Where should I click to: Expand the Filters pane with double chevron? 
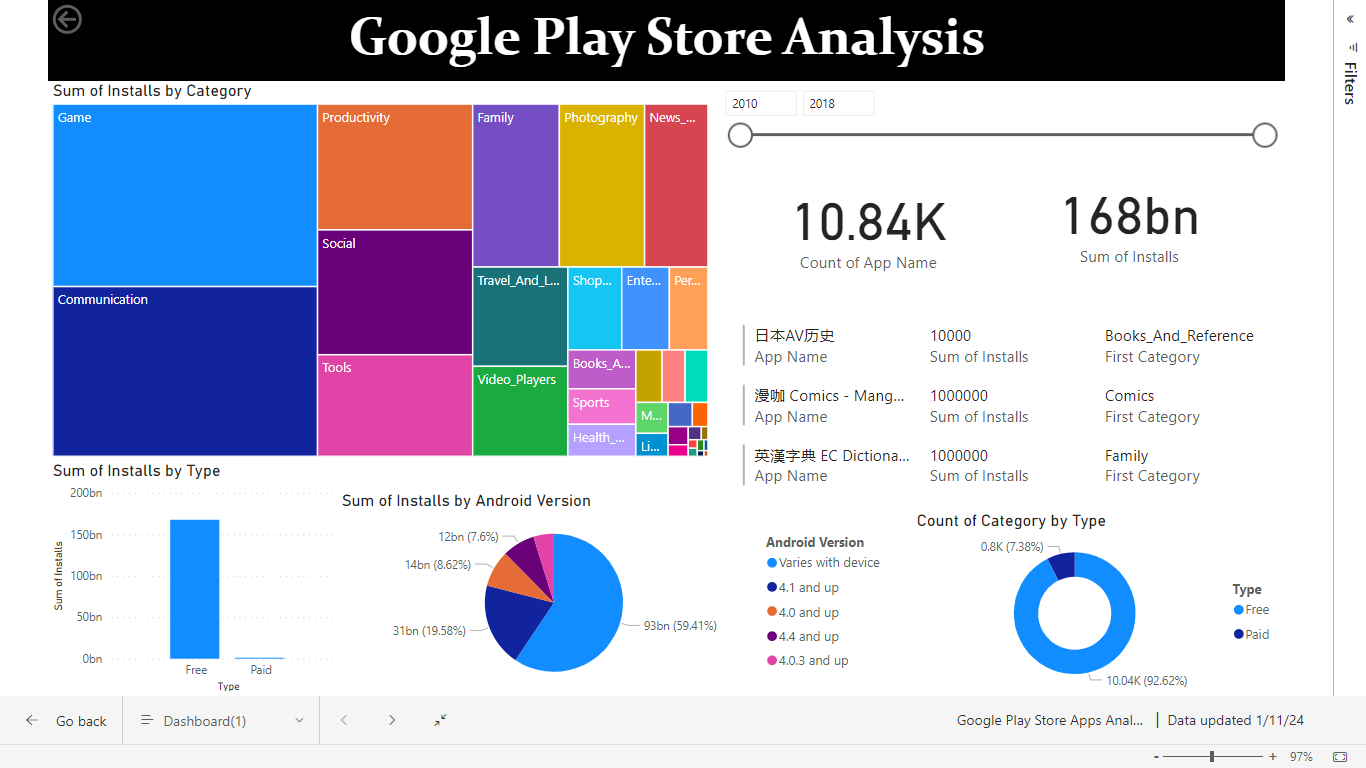coord(1350,19)
